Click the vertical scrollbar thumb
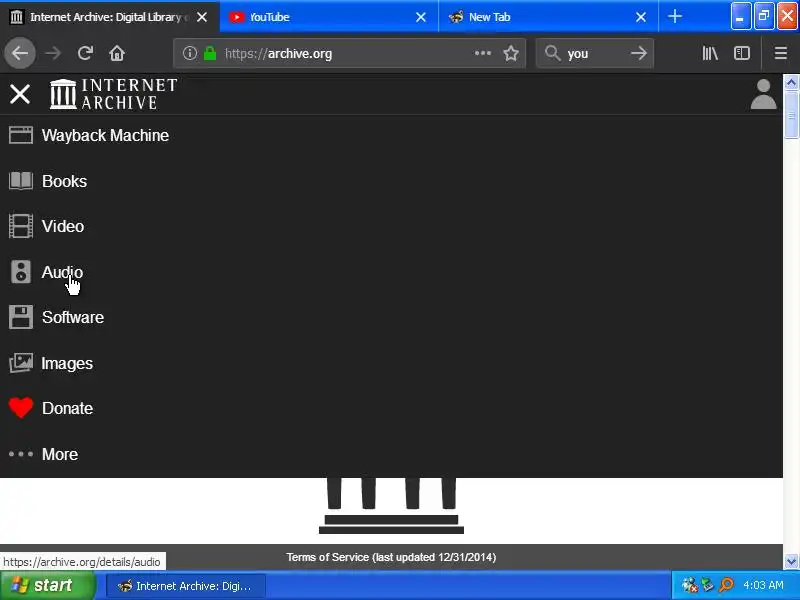Viewport: 800px width, 600px height. 791,116
